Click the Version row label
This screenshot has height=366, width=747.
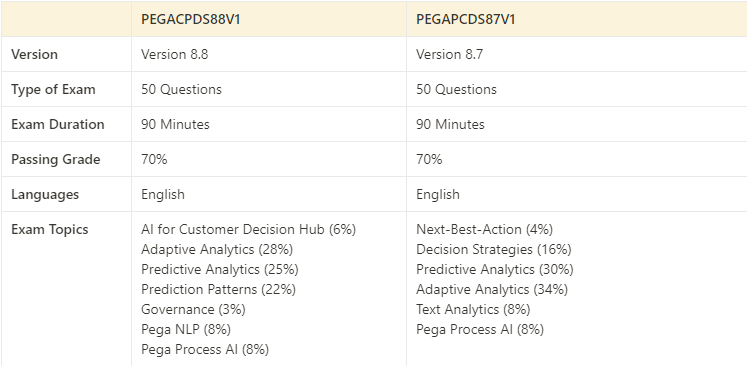pyautogui.click(x=34, y=54)
